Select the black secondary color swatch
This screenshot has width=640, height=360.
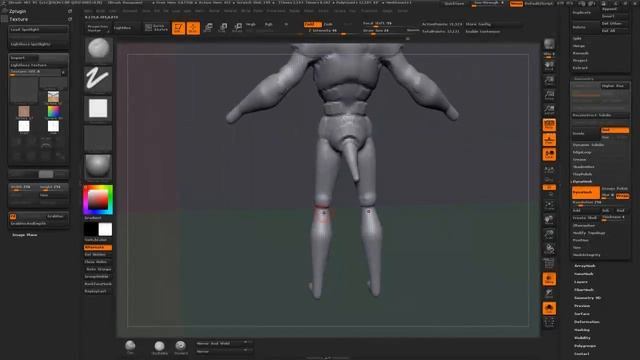pyautogui.click(x=91, y=229)
